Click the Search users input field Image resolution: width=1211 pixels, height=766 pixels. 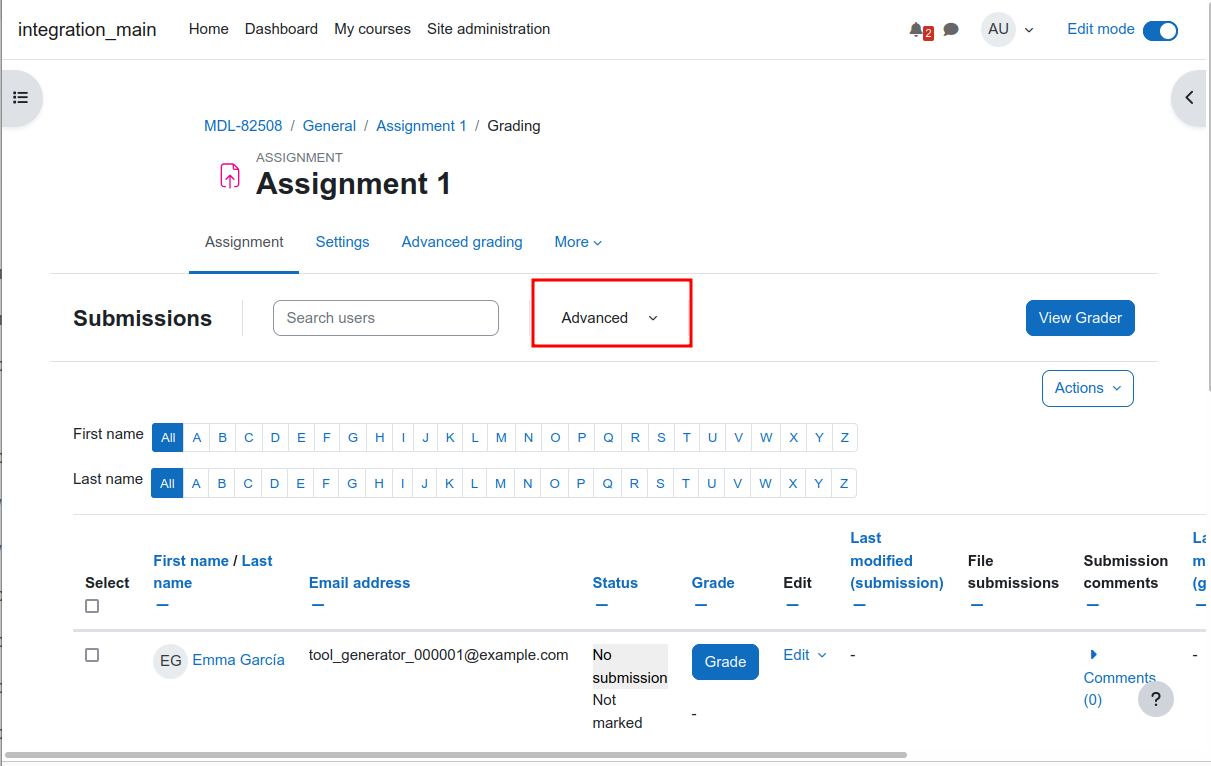(x=386, y=318)
